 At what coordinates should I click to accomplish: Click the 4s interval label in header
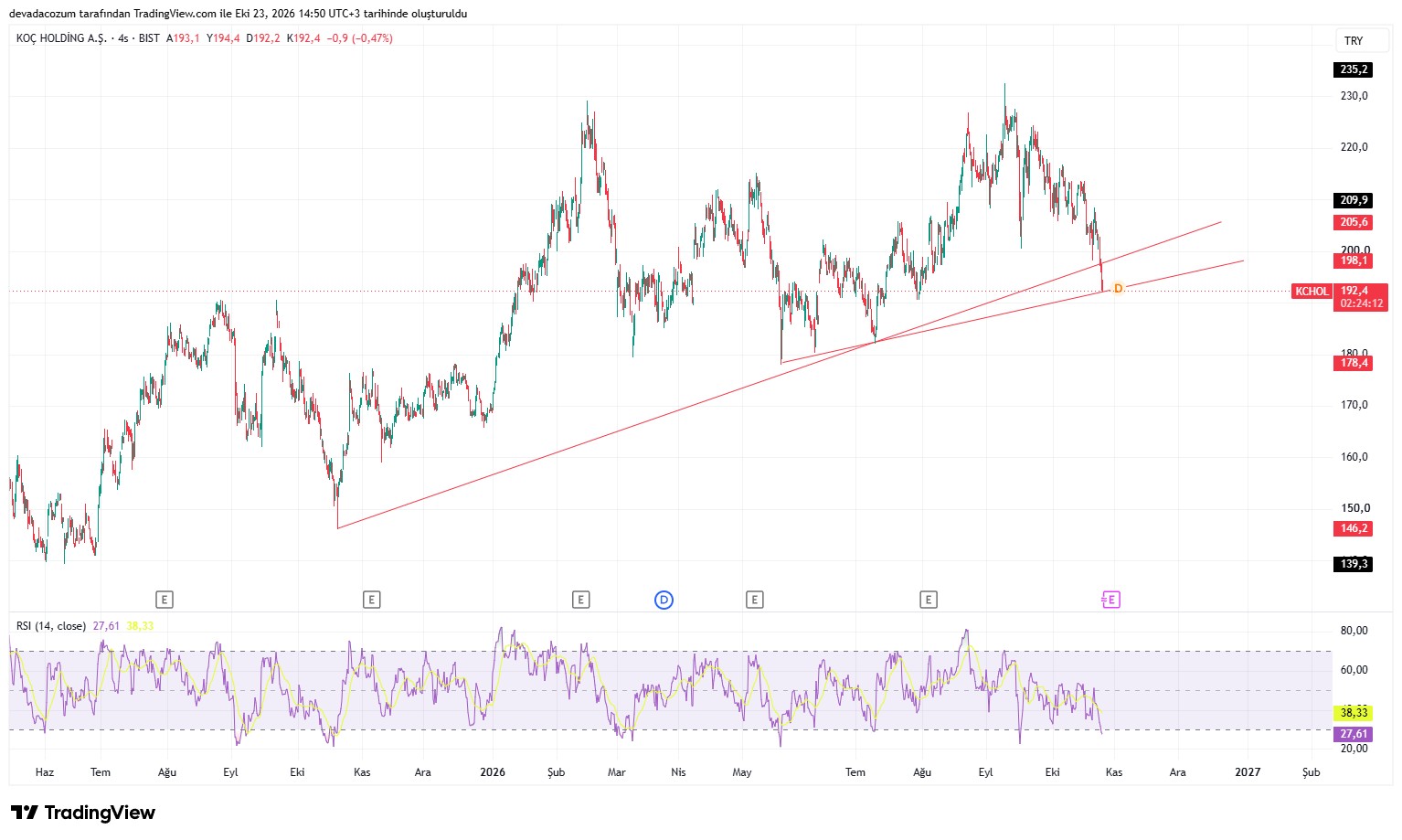[x=123, y=38]
